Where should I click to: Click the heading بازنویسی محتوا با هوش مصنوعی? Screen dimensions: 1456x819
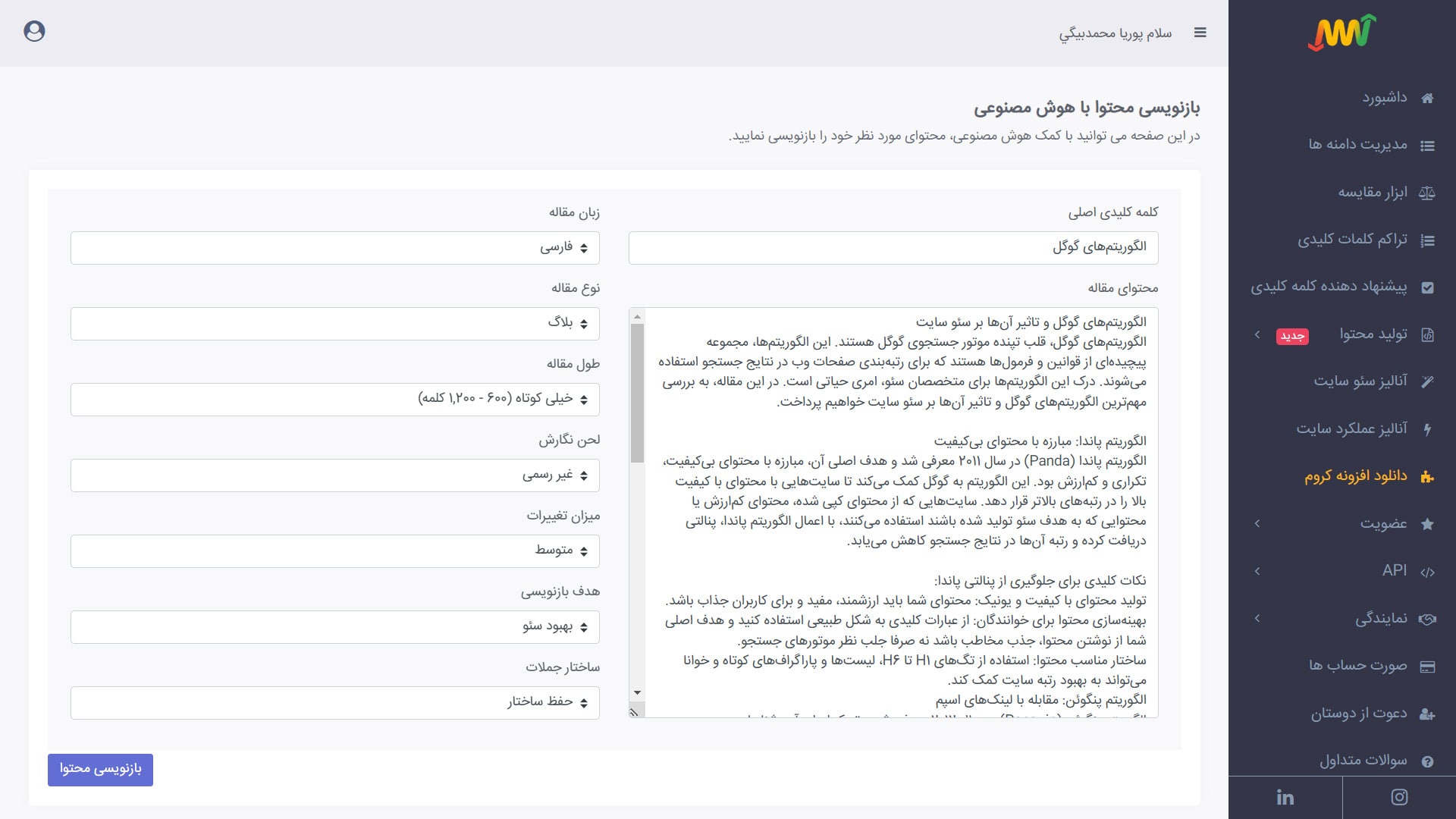[x=1087, y=108]
